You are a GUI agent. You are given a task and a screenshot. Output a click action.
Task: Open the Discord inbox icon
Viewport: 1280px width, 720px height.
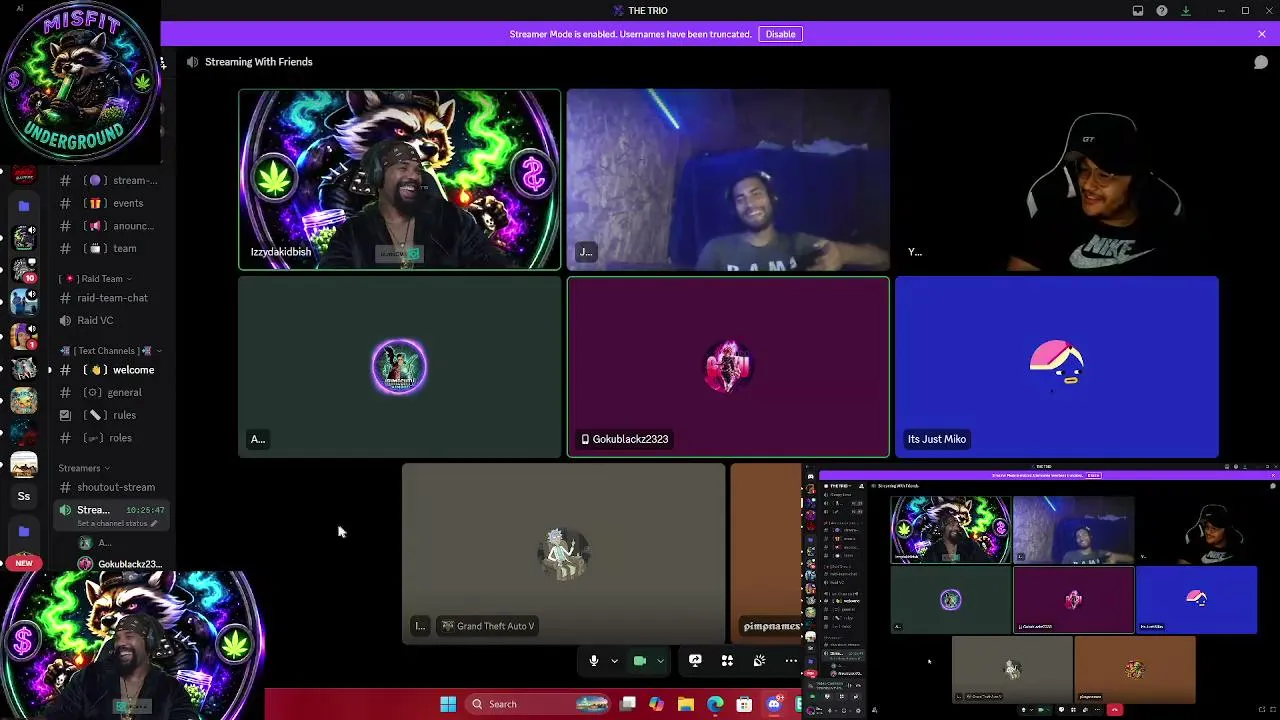(1138, 11)
